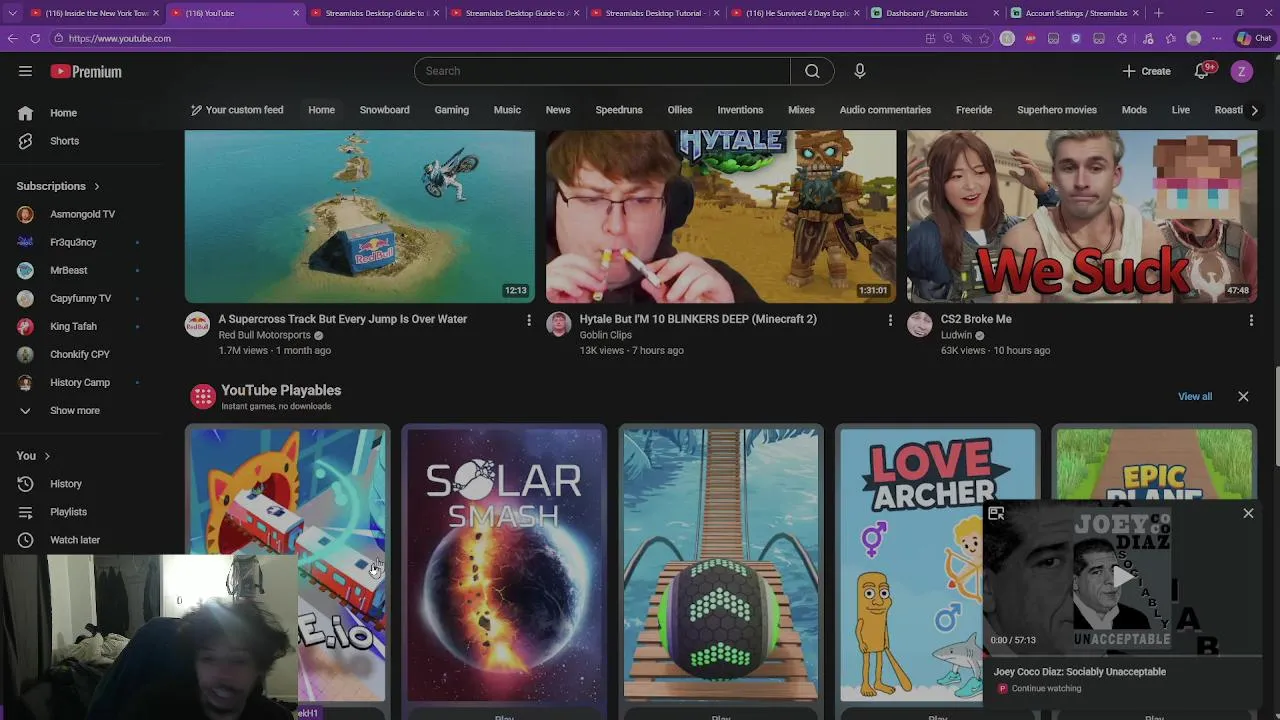Dismiss the YouTube Playables shelf
Viewport: 1280px width, 720px height.
tap(1243, 397)
